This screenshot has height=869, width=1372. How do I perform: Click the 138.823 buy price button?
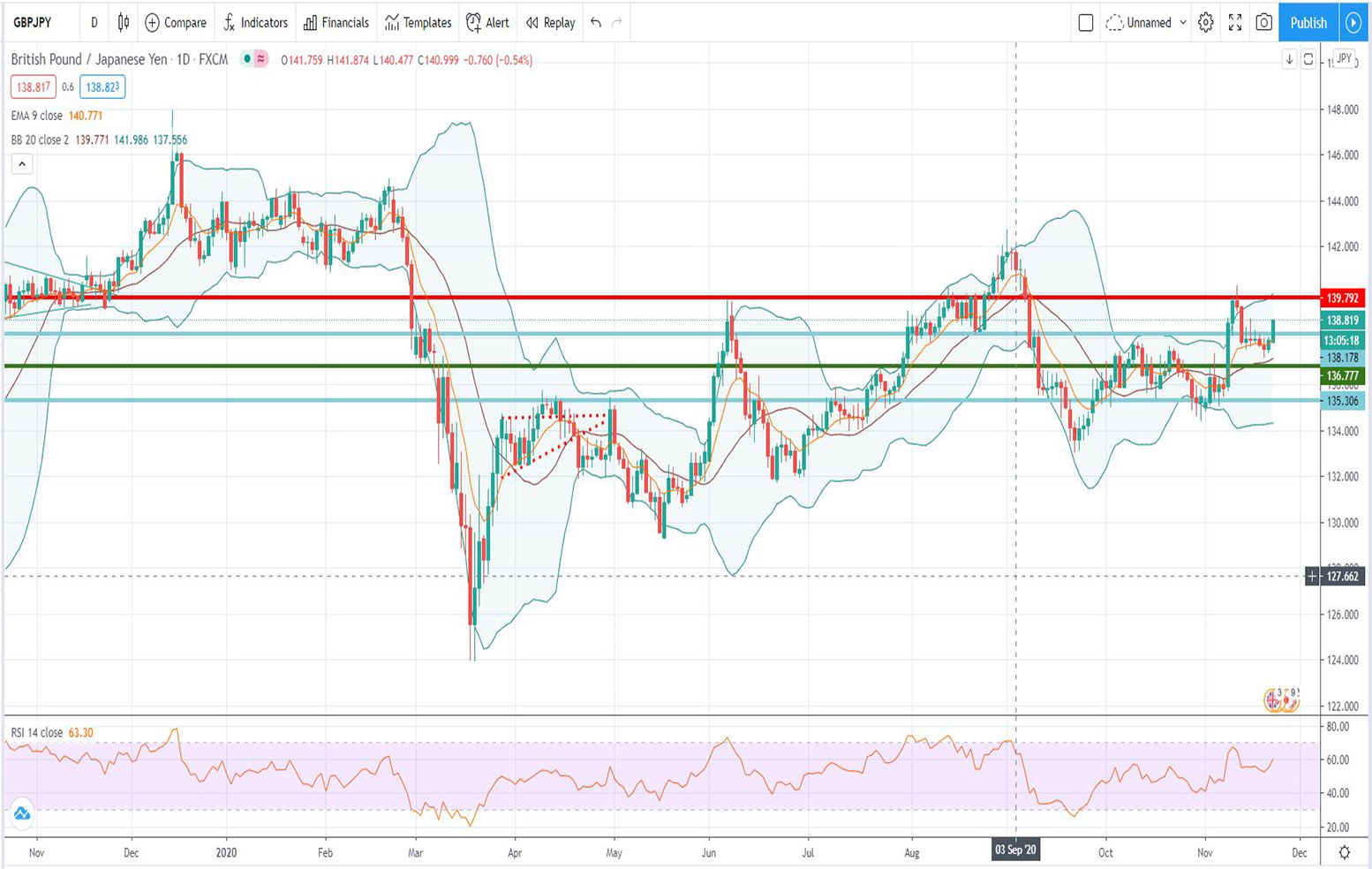point(100,87)
